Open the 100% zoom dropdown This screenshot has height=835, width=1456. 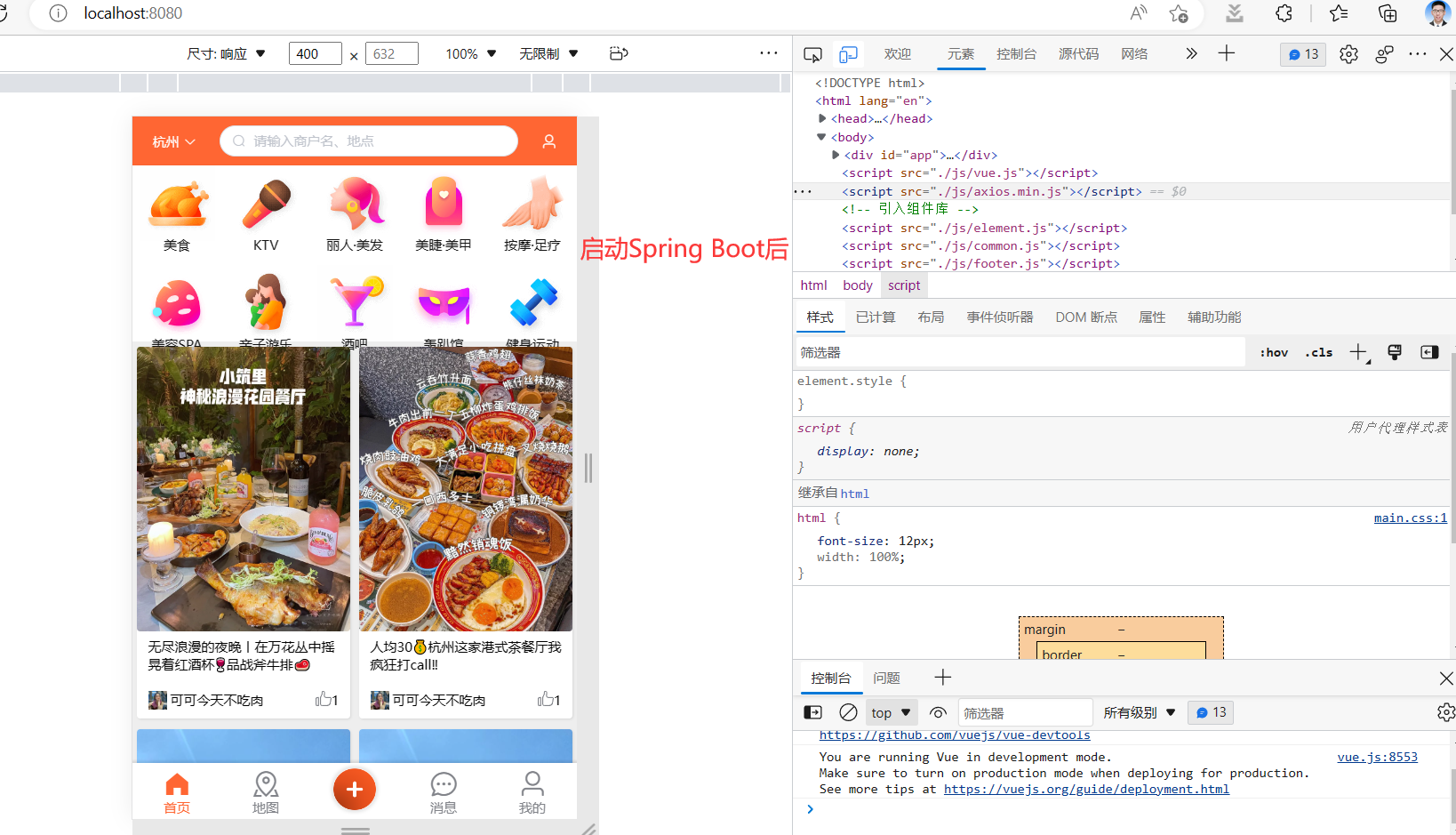[471, 54]
